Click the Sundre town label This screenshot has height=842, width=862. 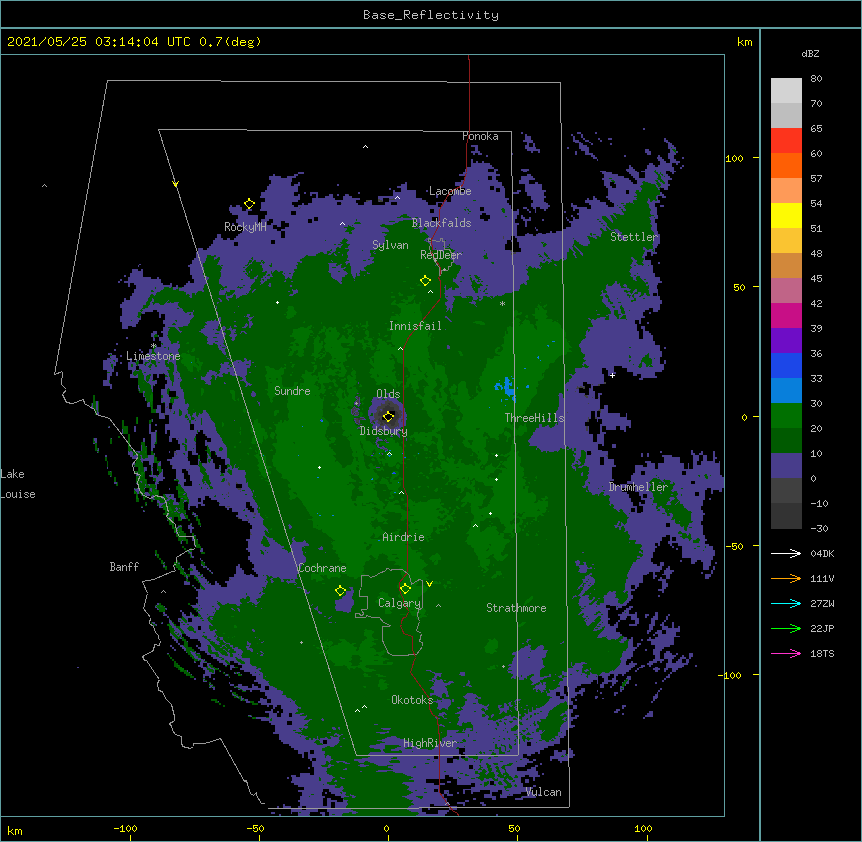(x=292, y=391)
